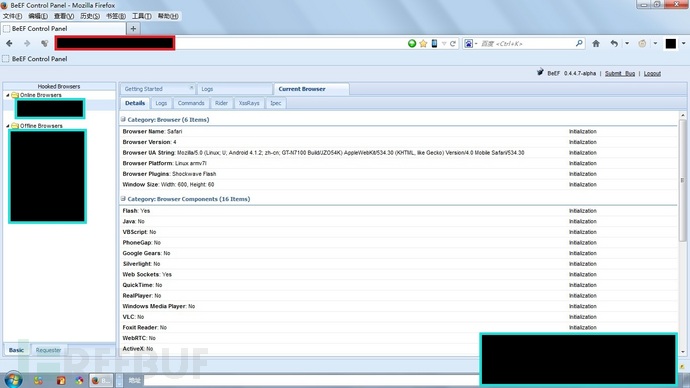Screen dimensions: 690x388
Task: Open the search engine selector dropdown arrow
Action: [x=476, y=44]
